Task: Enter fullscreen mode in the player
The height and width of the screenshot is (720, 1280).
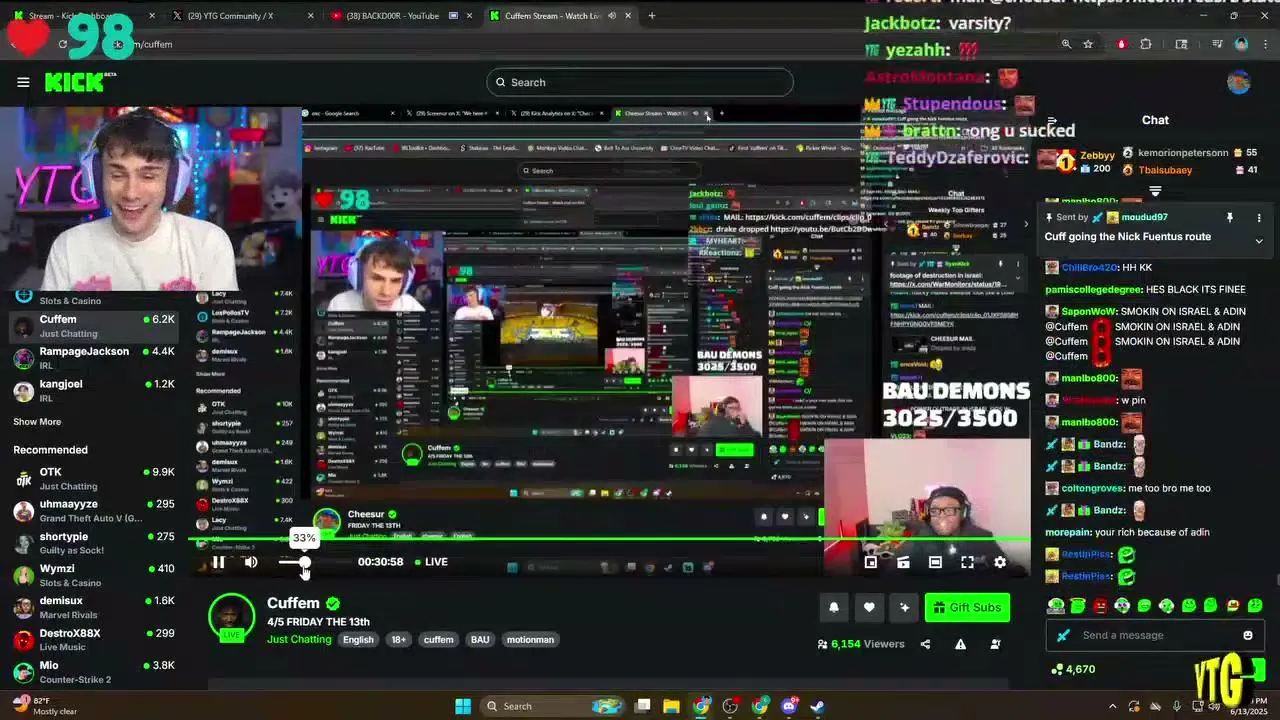Action: [x=967, y=562]
